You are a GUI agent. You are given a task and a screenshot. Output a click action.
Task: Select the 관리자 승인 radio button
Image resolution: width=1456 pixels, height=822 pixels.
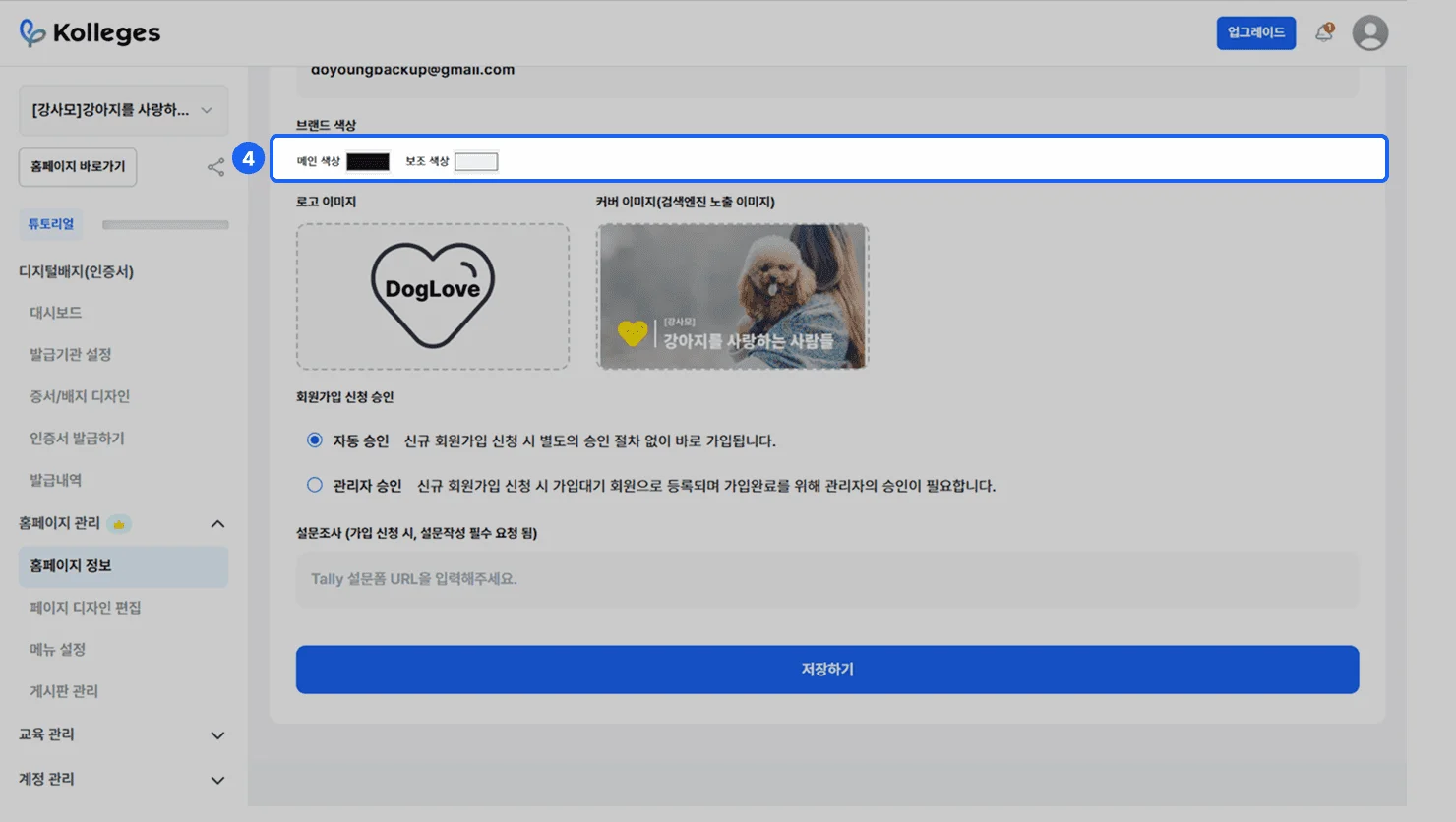click(315, 485)
